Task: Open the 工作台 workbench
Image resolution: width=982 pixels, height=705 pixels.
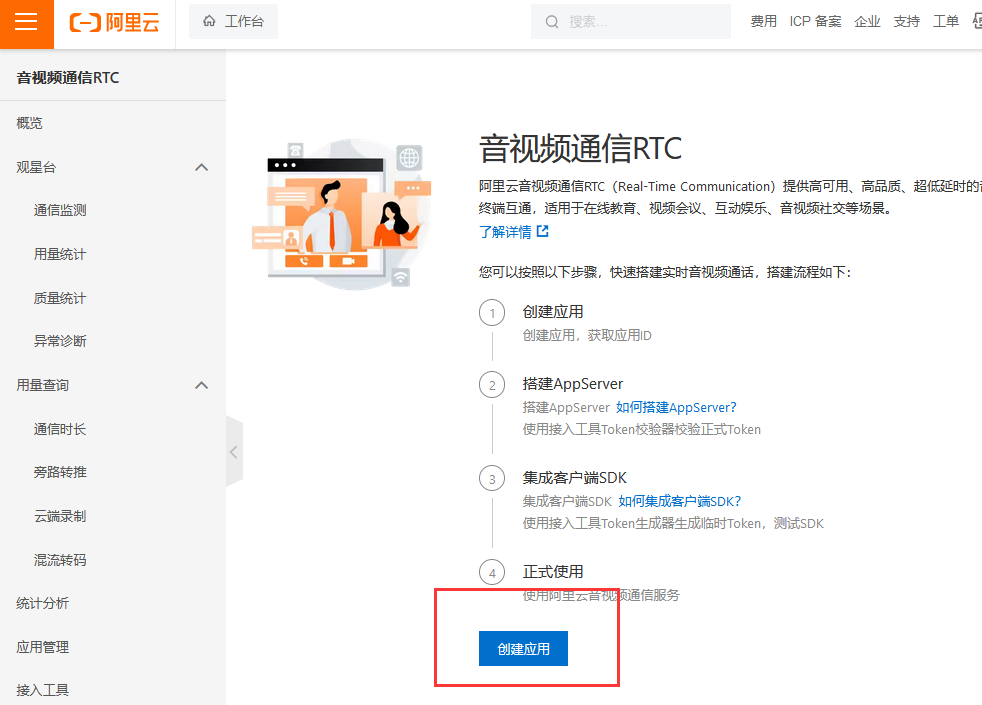Action: pyautogui.click(x=233, y=21)
